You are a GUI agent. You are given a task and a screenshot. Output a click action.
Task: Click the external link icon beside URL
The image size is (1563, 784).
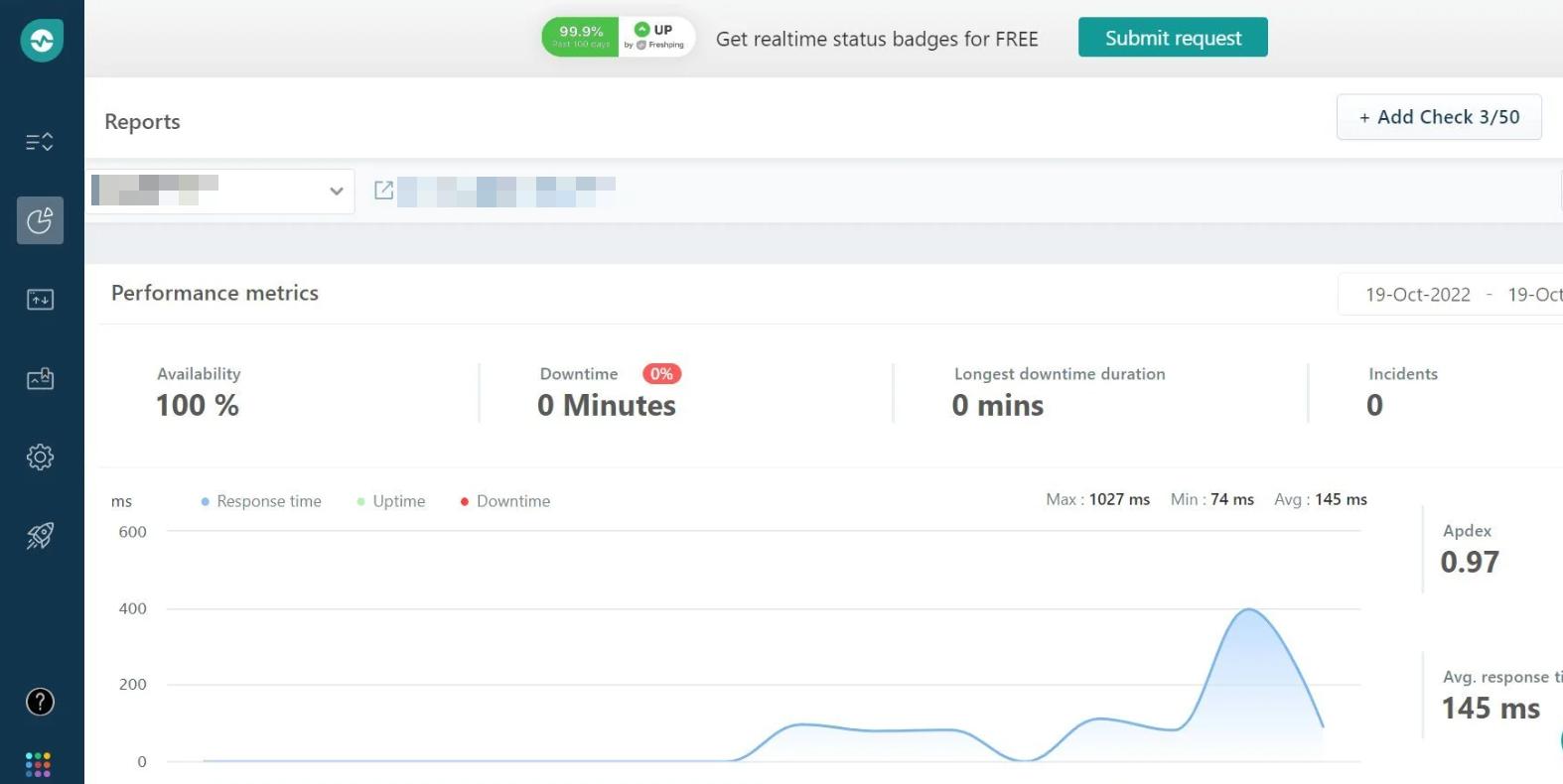[x=383, y=191]
